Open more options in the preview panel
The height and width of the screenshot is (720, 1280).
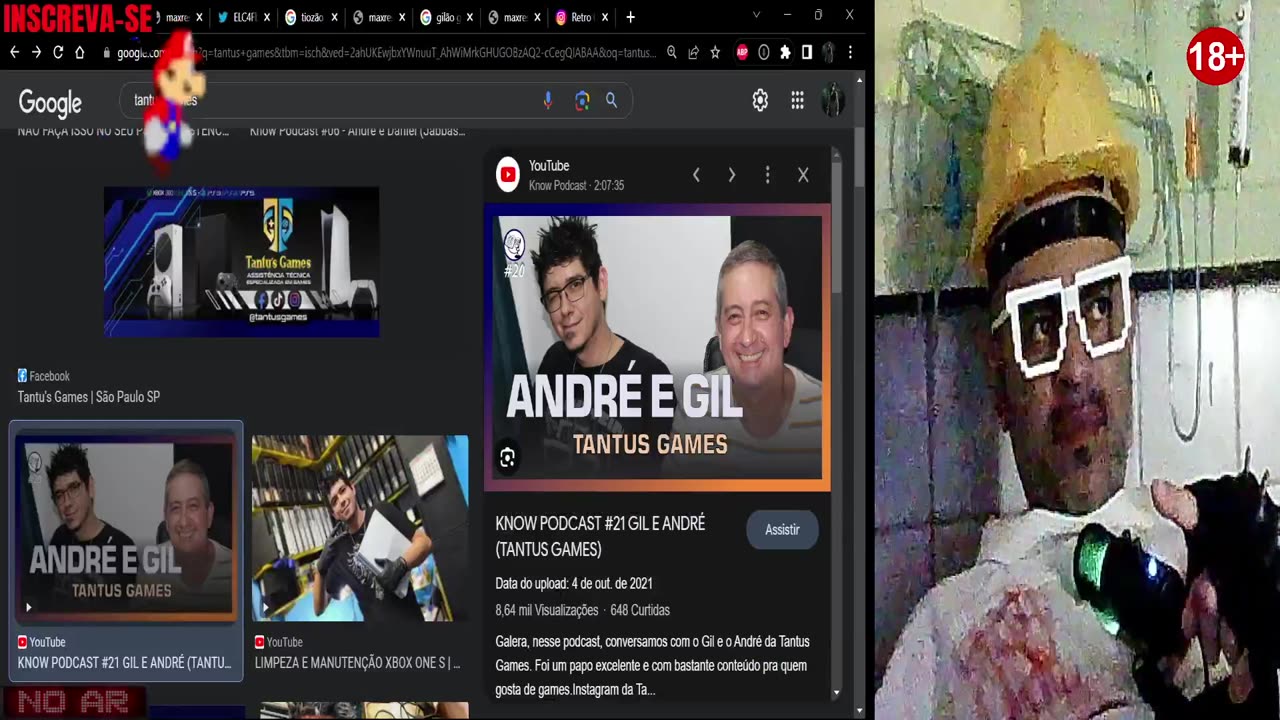click(767, 175)
